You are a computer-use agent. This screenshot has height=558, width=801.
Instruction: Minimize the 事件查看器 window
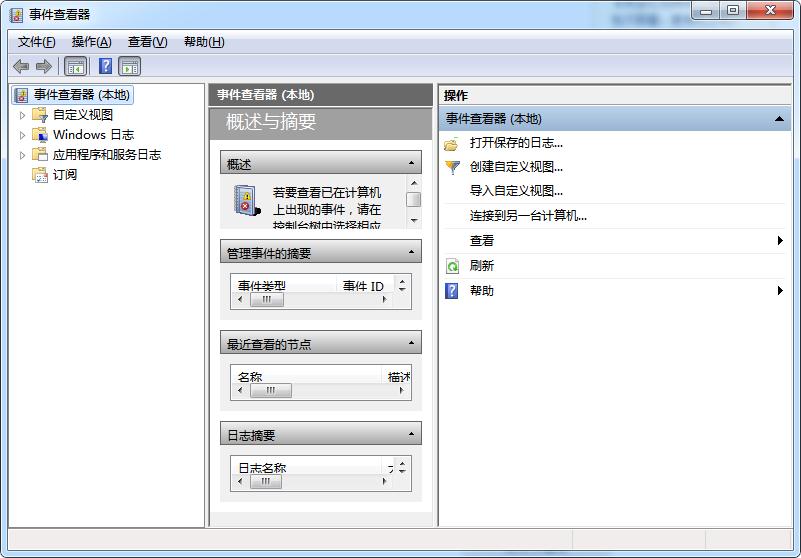pyautogui.click(x=706, y=11)
